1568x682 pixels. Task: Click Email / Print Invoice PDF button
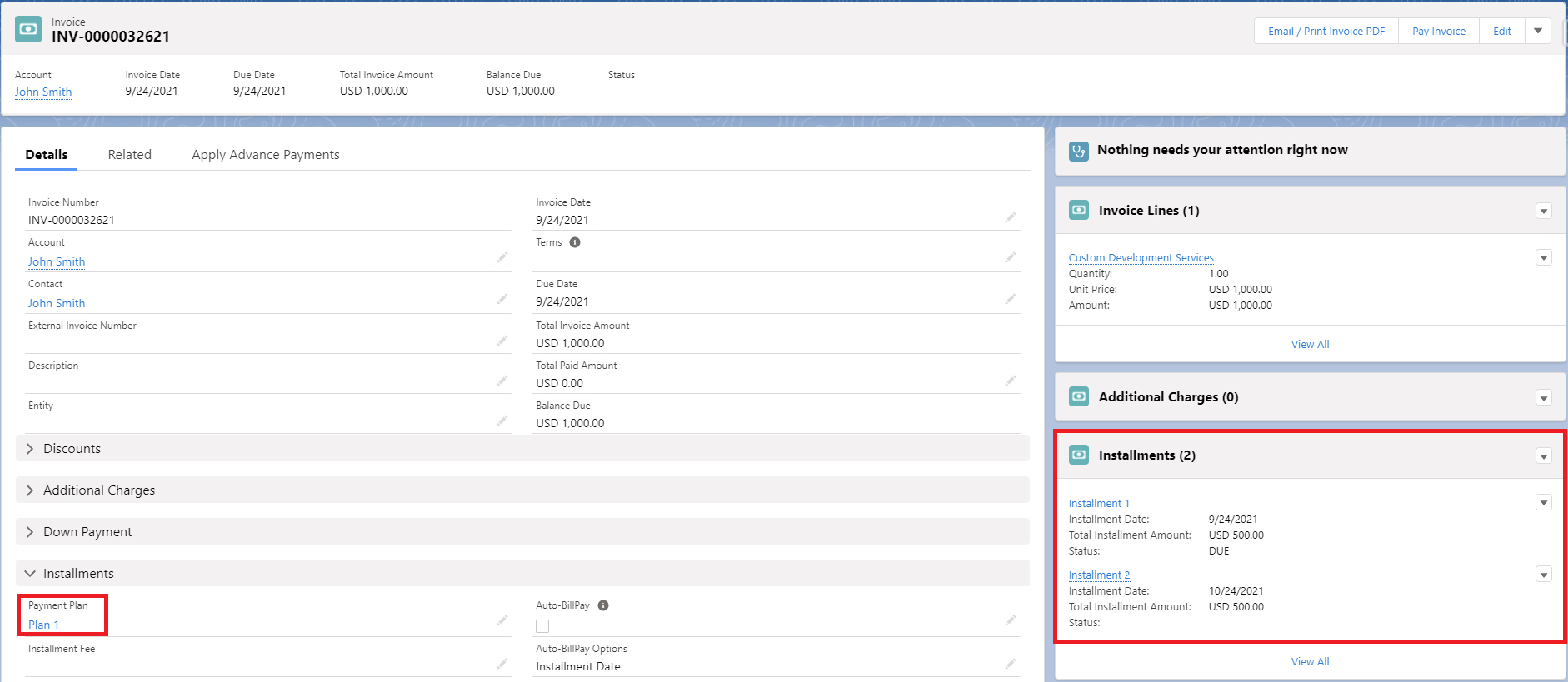click(1326, 31)
